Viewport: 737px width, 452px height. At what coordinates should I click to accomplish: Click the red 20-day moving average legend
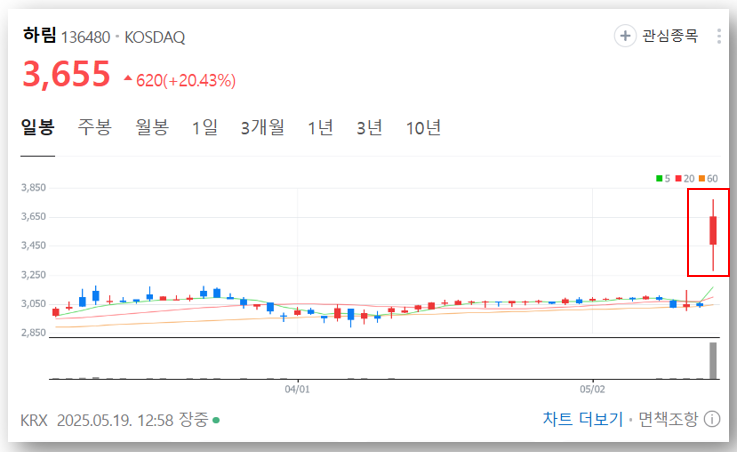click(685, 179)
